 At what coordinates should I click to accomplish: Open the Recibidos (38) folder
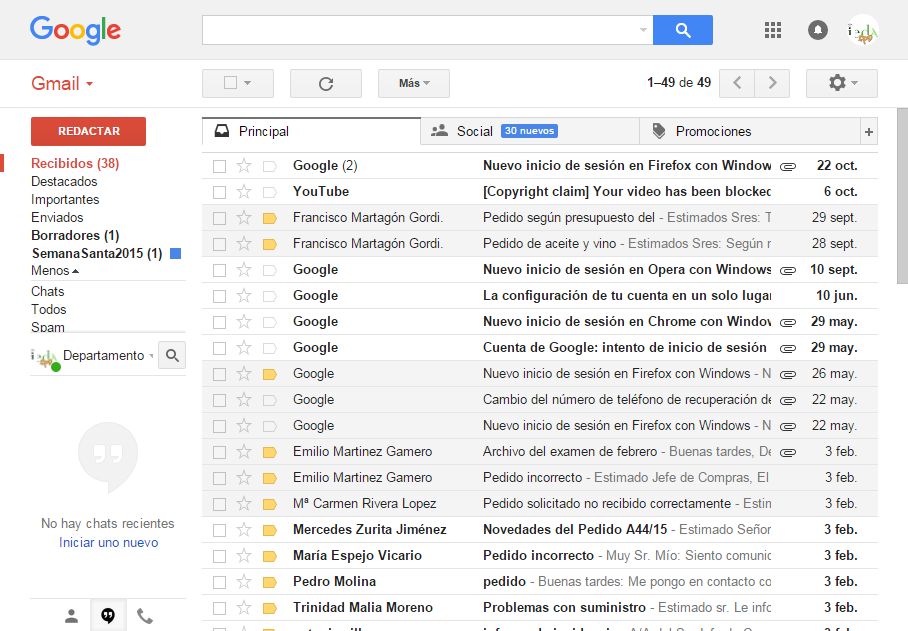(75, 164)
